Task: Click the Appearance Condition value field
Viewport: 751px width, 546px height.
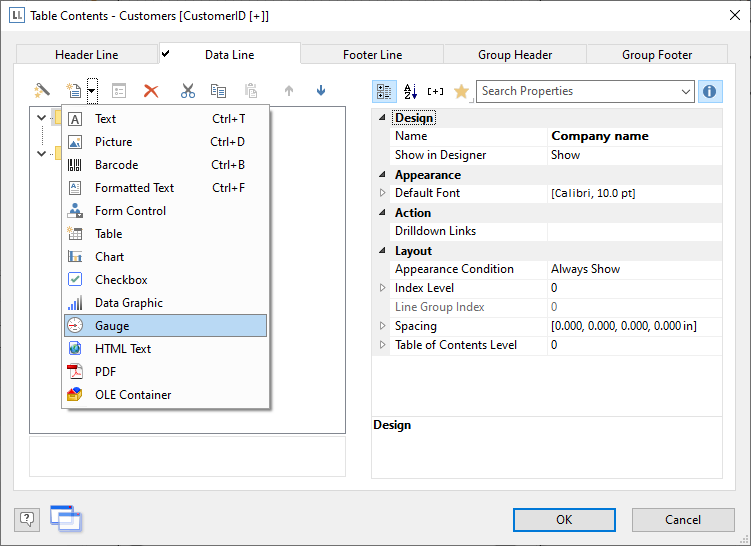Action: [x=634, y=269]
